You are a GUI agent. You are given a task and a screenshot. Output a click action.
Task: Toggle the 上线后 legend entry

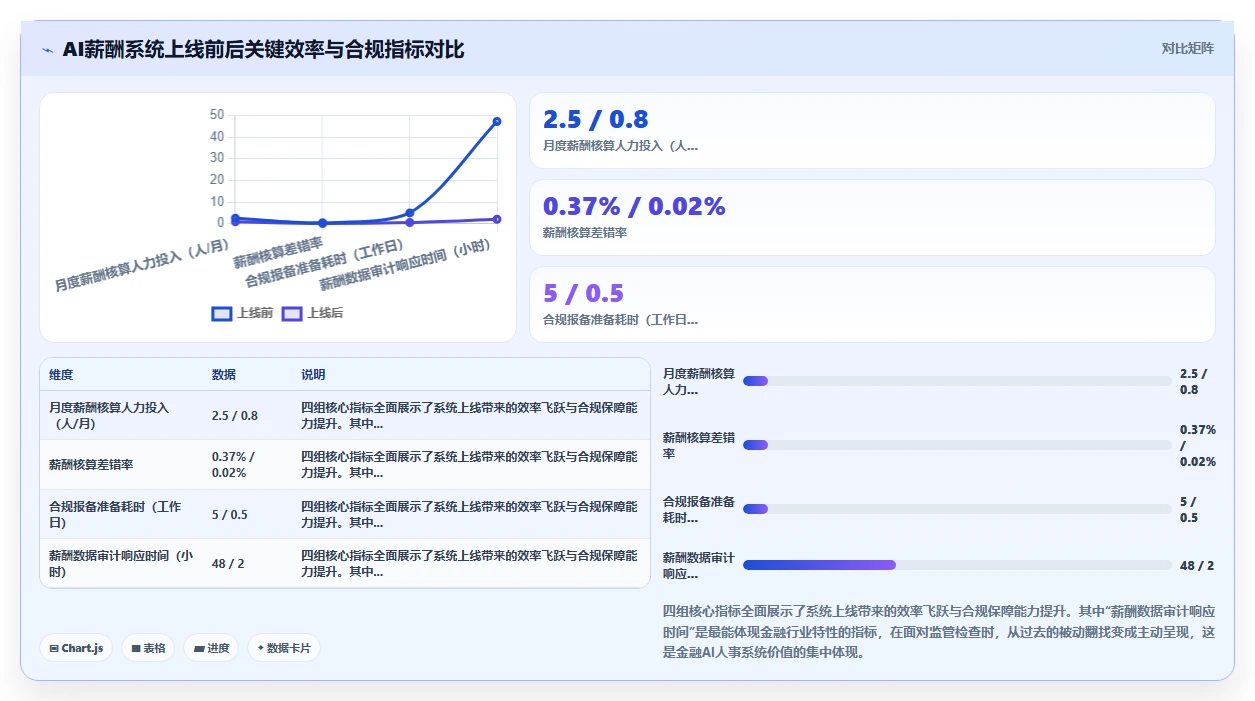[x=312, y=313]
